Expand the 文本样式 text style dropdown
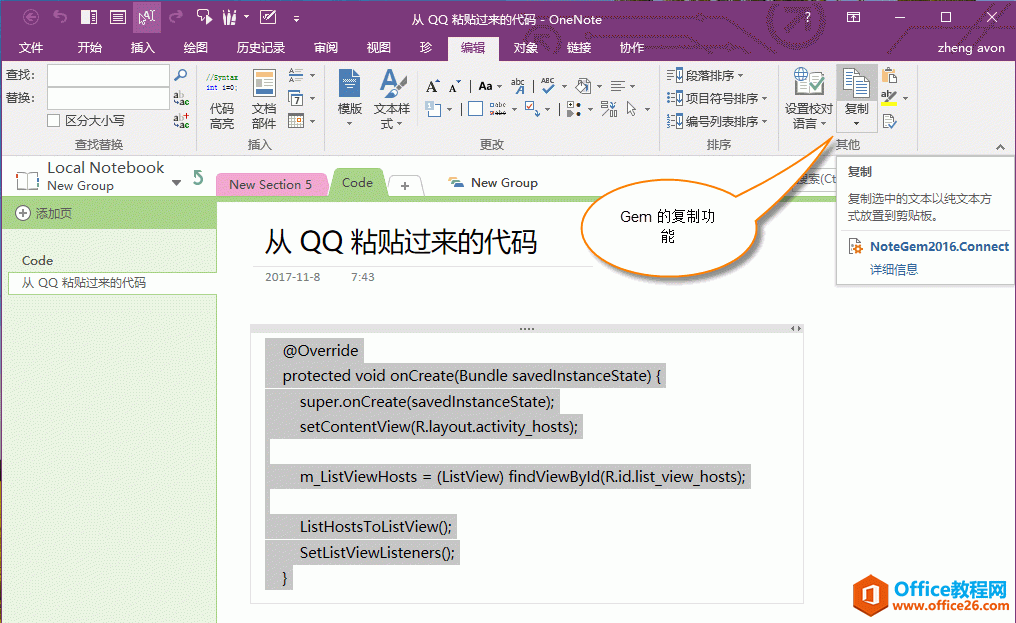 [392, 124]
